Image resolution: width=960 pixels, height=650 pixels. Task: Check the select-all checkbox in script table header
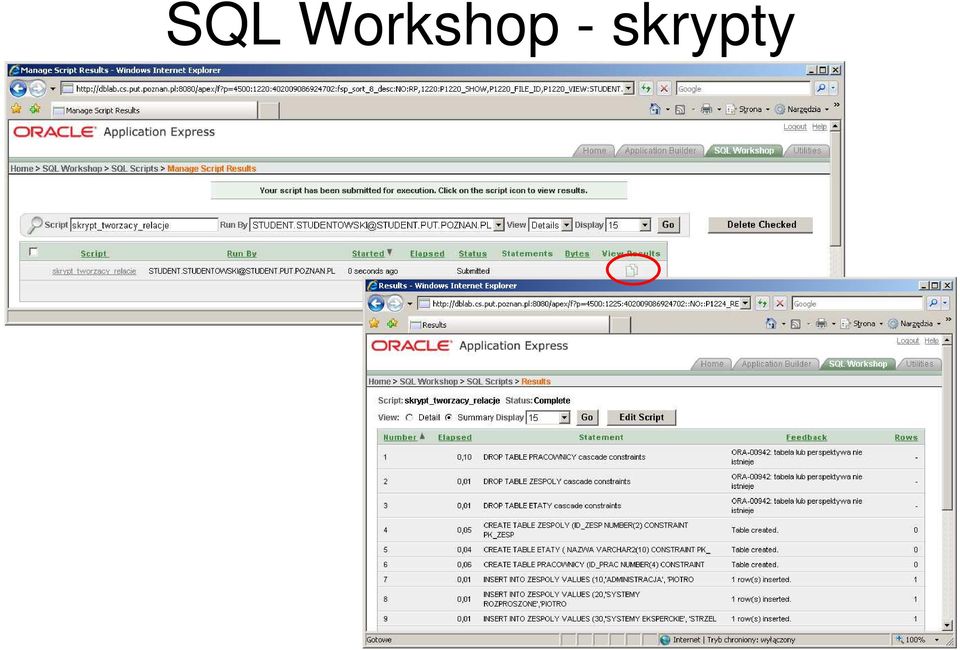pyautogui.click(x=33, y=252)
